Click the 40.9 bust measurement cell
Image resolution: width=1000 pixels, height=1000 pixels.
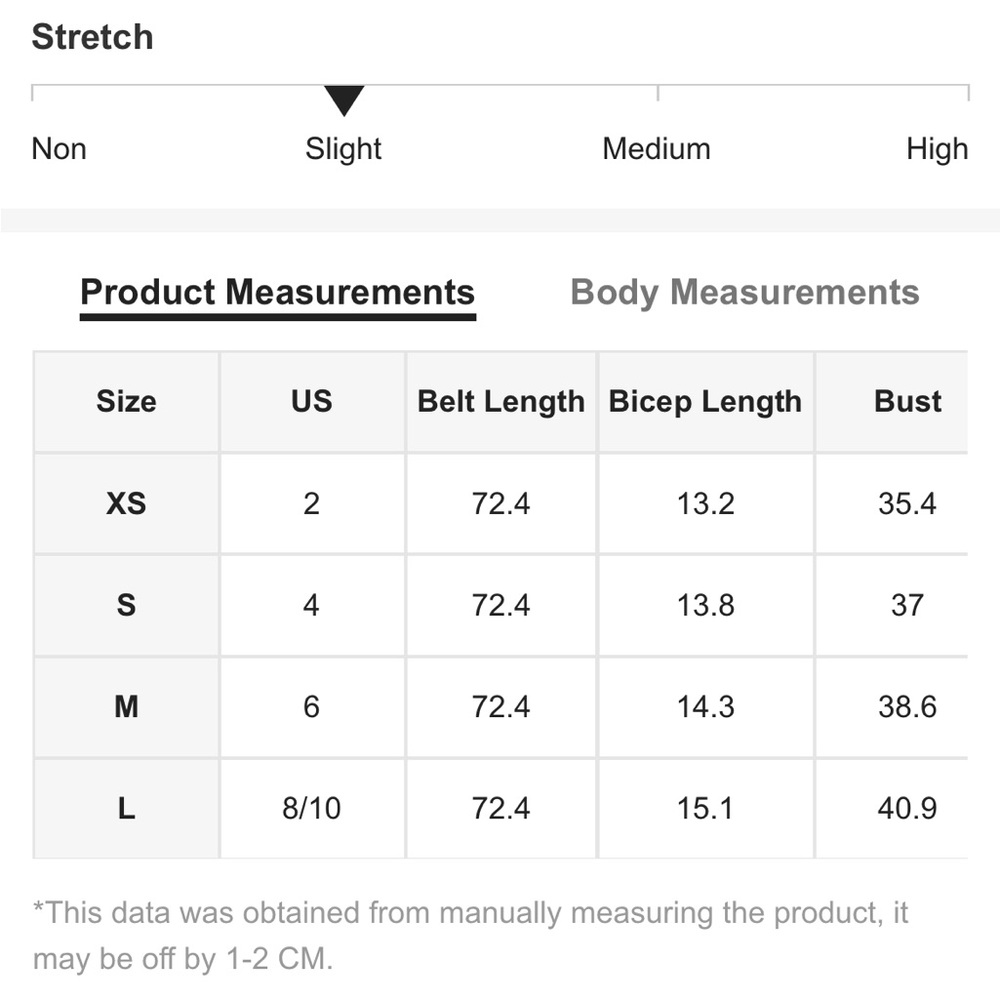(x=907, y=808)
